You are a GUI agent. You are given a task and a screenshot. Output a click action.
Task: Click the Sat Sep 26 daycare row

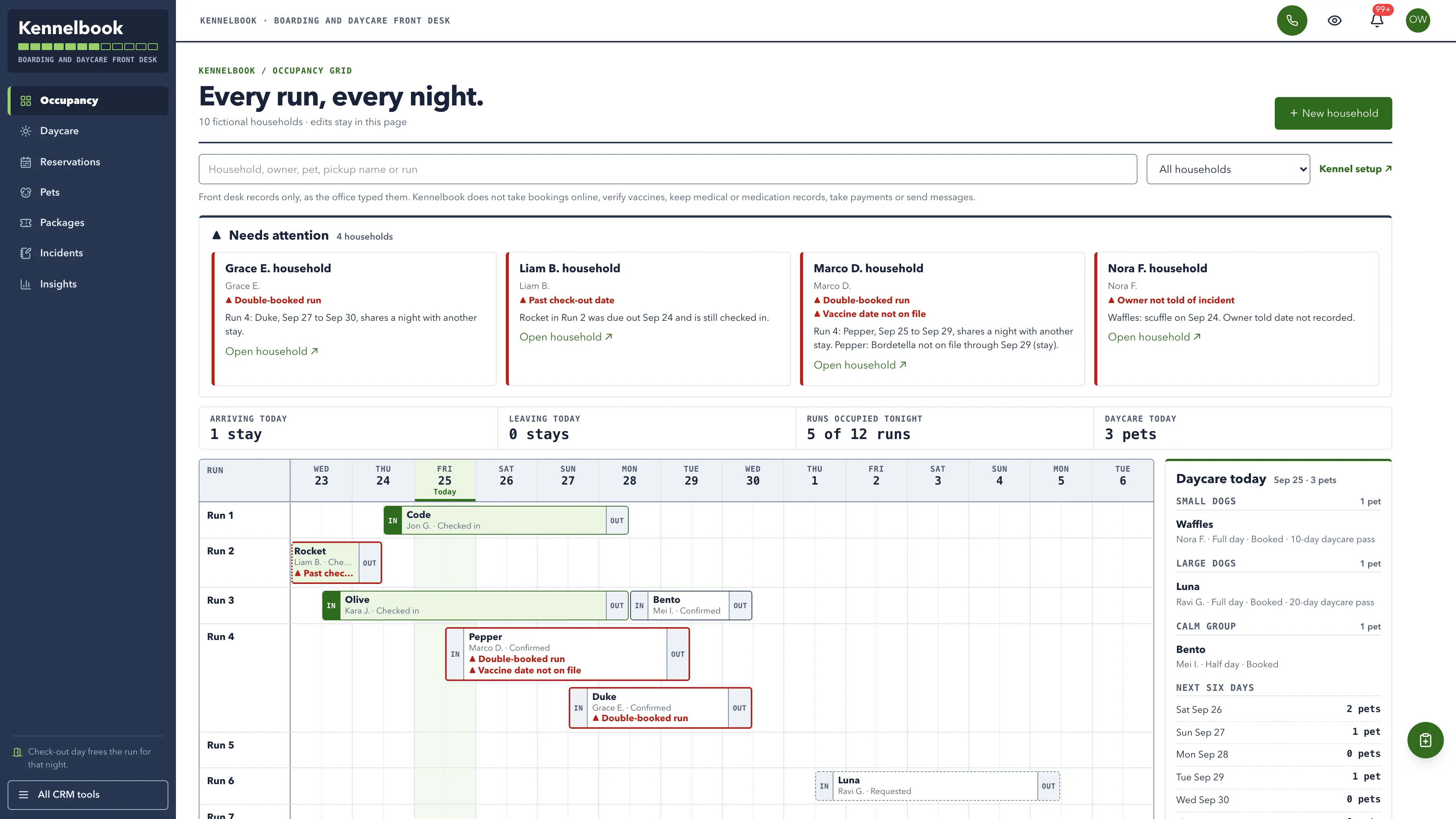(x=1278, y=709)
